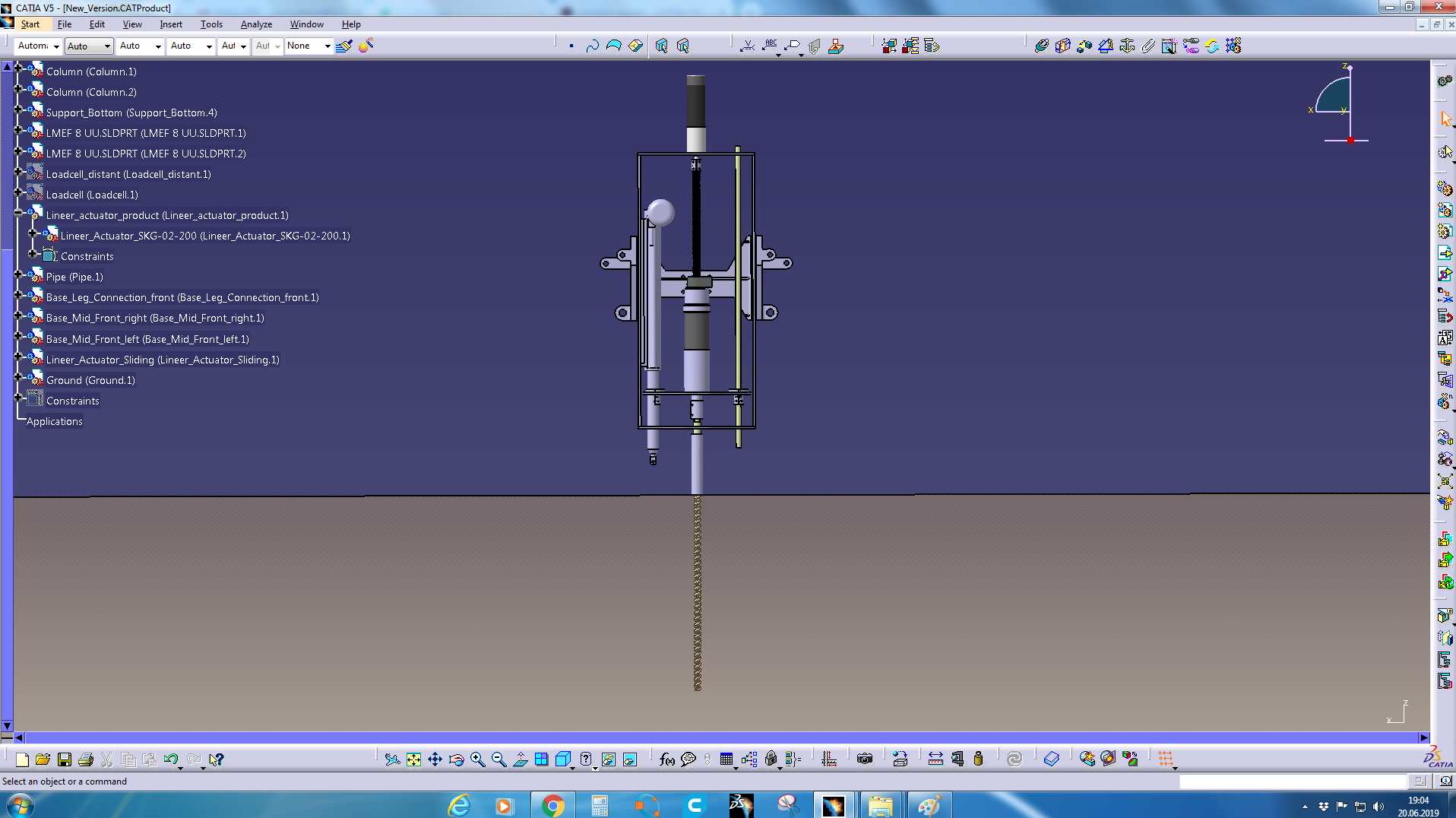Viewport: 1456px width, 818px height.
Task: Select Loadcell_distant.1 tree item
Action: (128, 174)
